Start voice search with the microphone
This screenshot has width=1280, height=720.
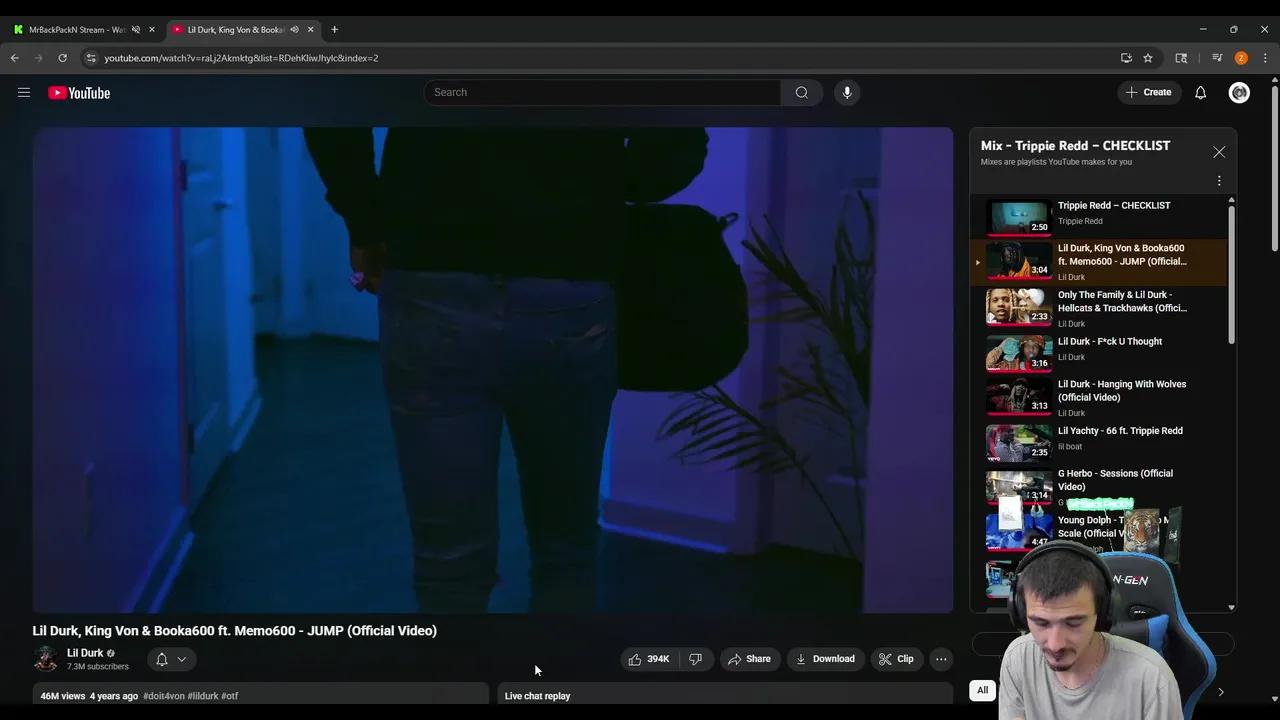(x=847, y=92)
